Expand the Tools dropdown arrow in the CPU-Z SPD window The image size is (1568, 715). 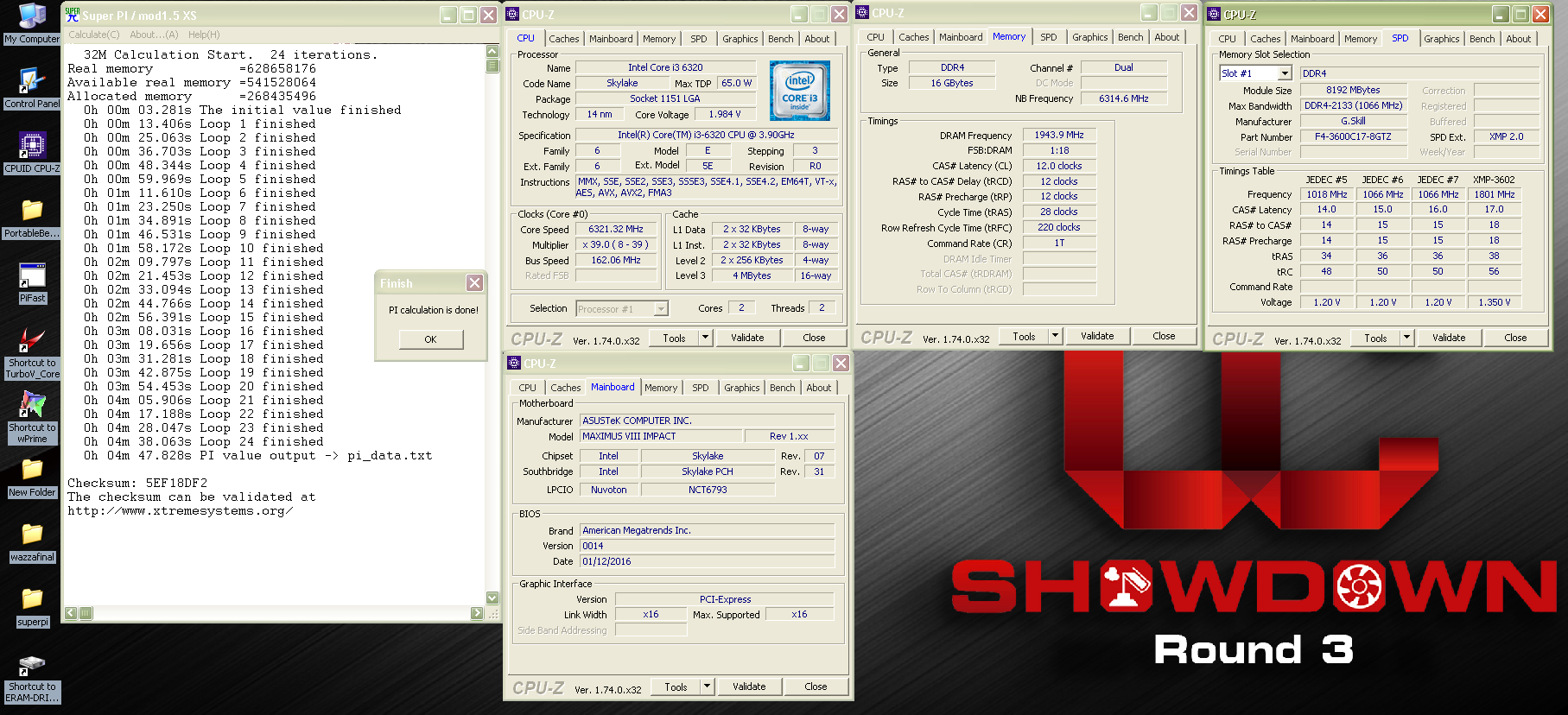[1406, 338]
